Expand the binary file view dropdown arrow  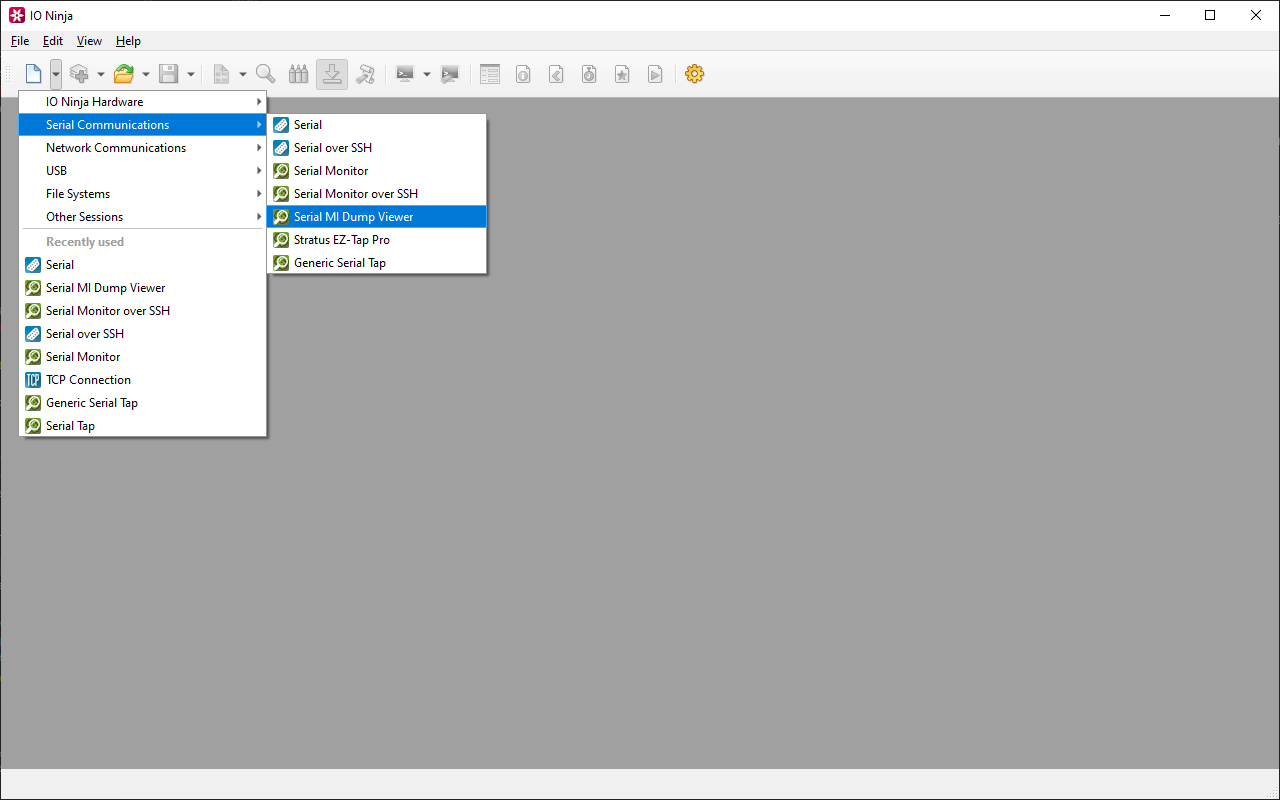[x=243, y=74]
